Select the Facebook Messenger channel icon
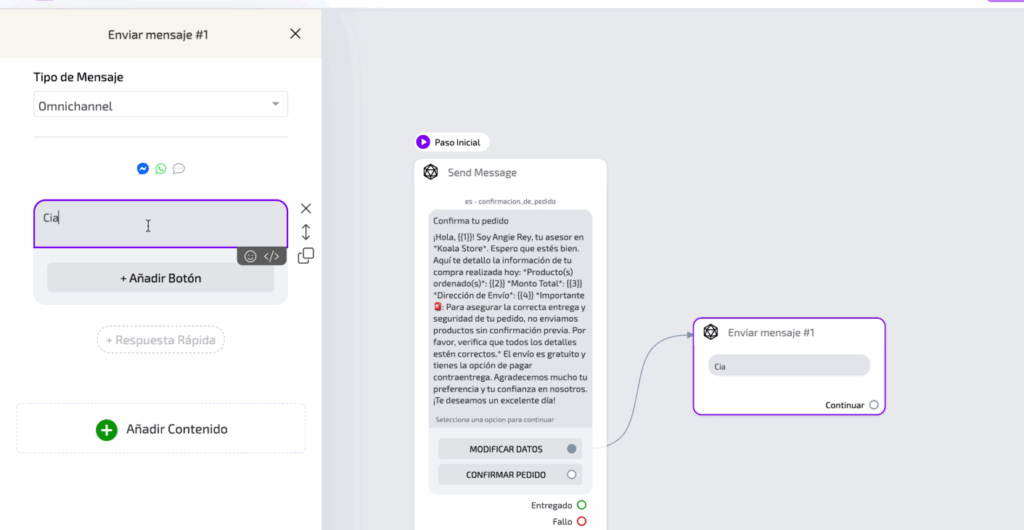 (x=143, y=169)
